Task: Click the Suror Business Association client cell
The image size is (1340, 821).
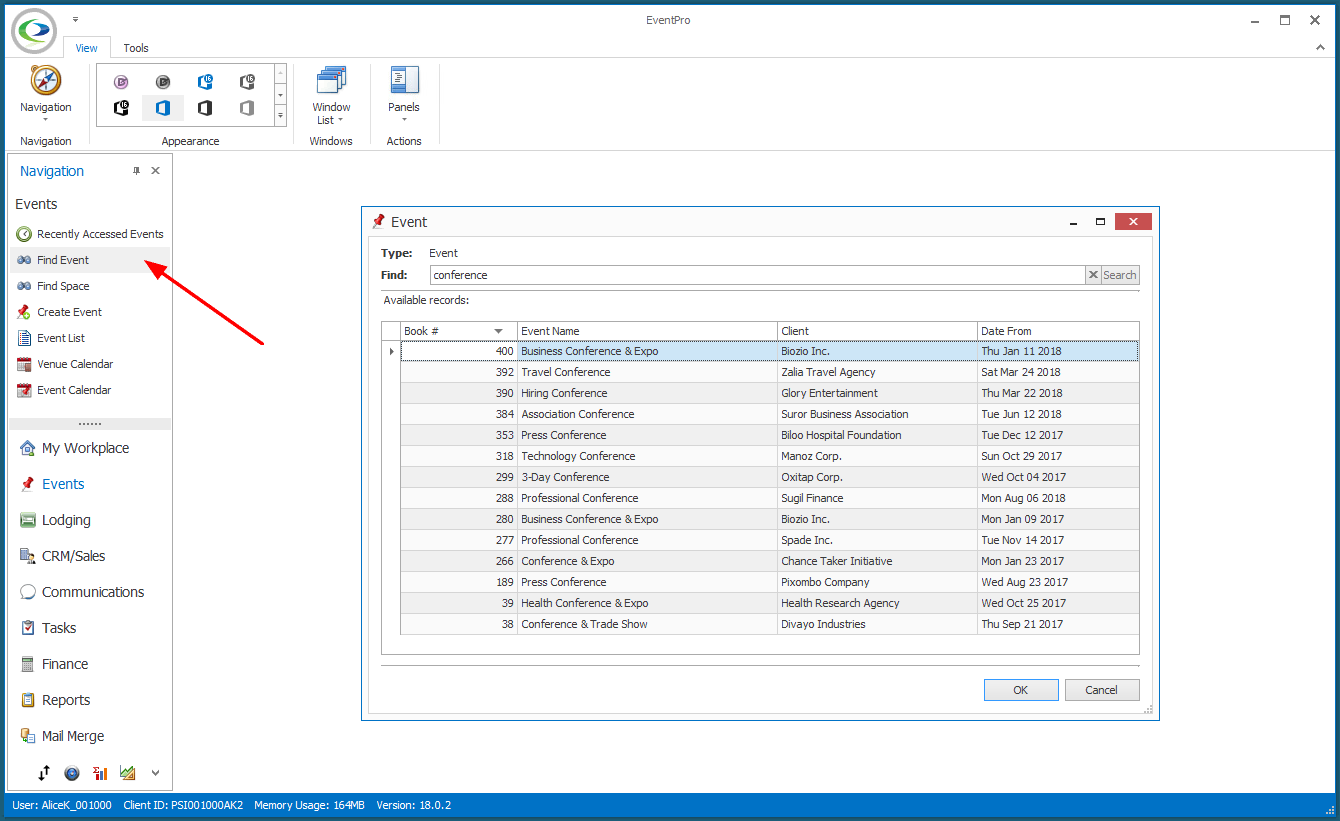Action: (x=877, y=414)
